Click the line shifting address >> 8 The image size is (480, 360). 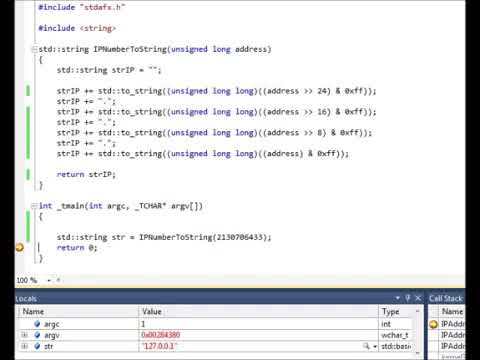coord(214,133)
